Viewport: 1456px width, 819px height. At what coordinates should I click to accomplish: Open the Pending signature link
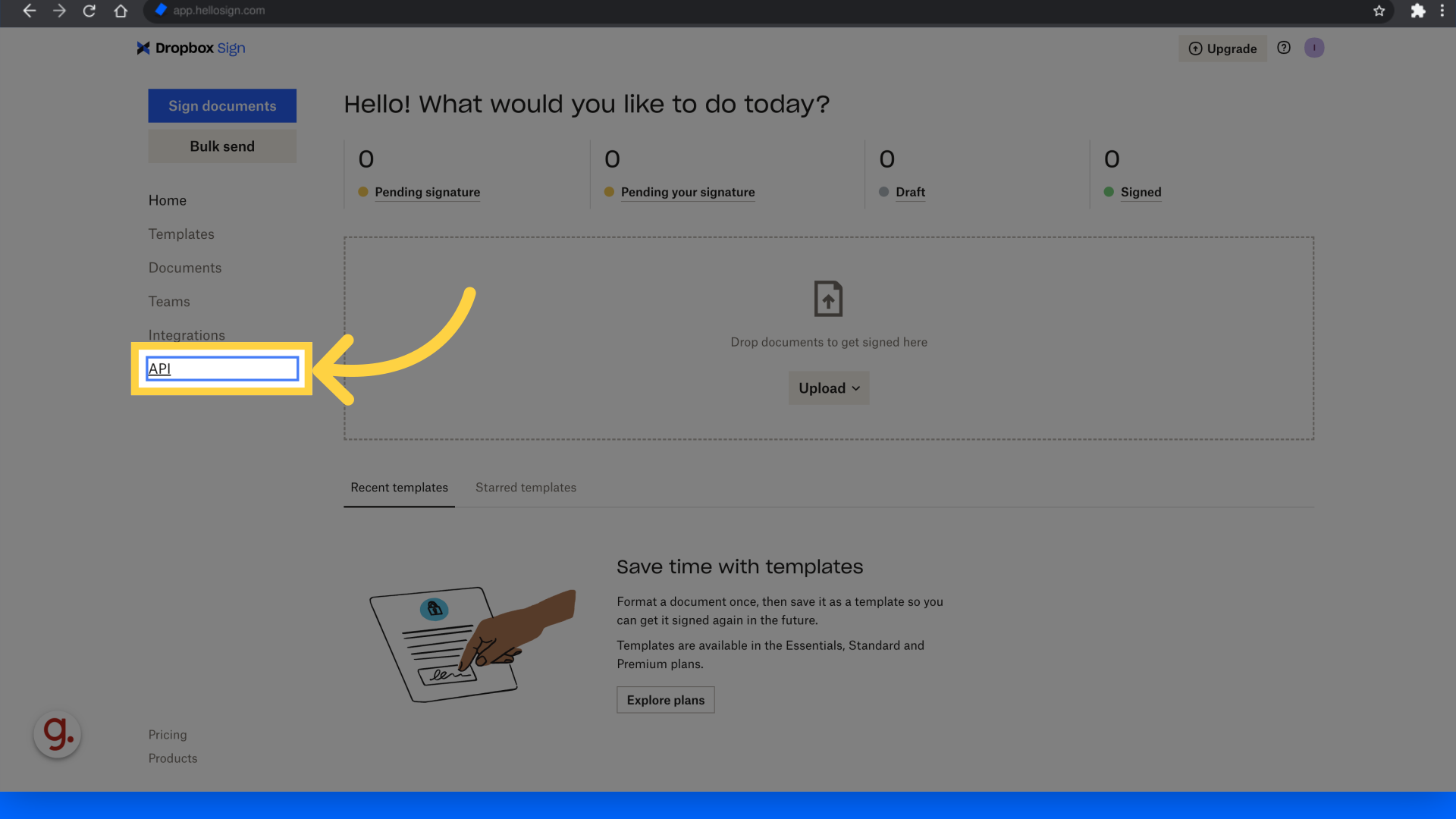click(427, 192)
